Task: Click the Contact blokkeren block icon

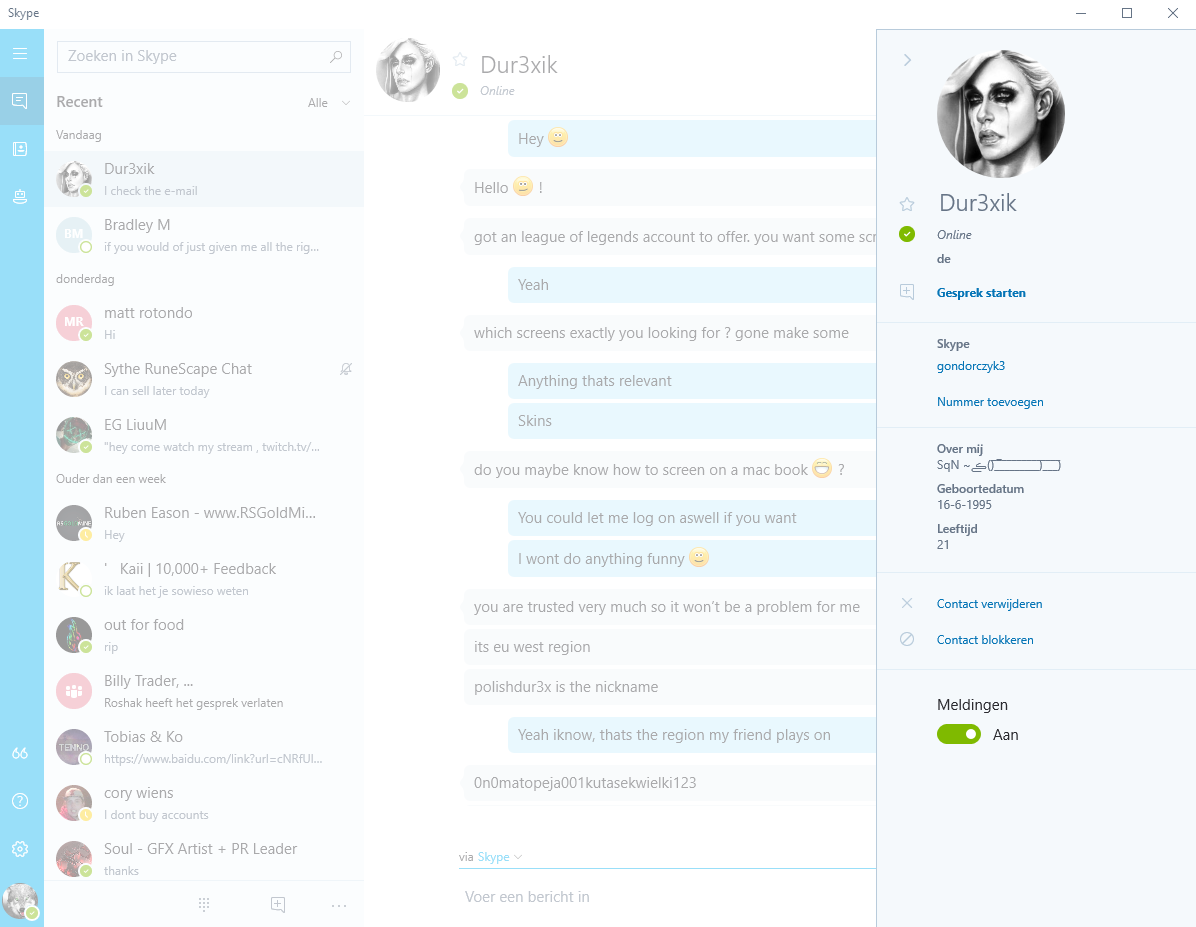Action: pyautogui.click(x=907, y=639)
